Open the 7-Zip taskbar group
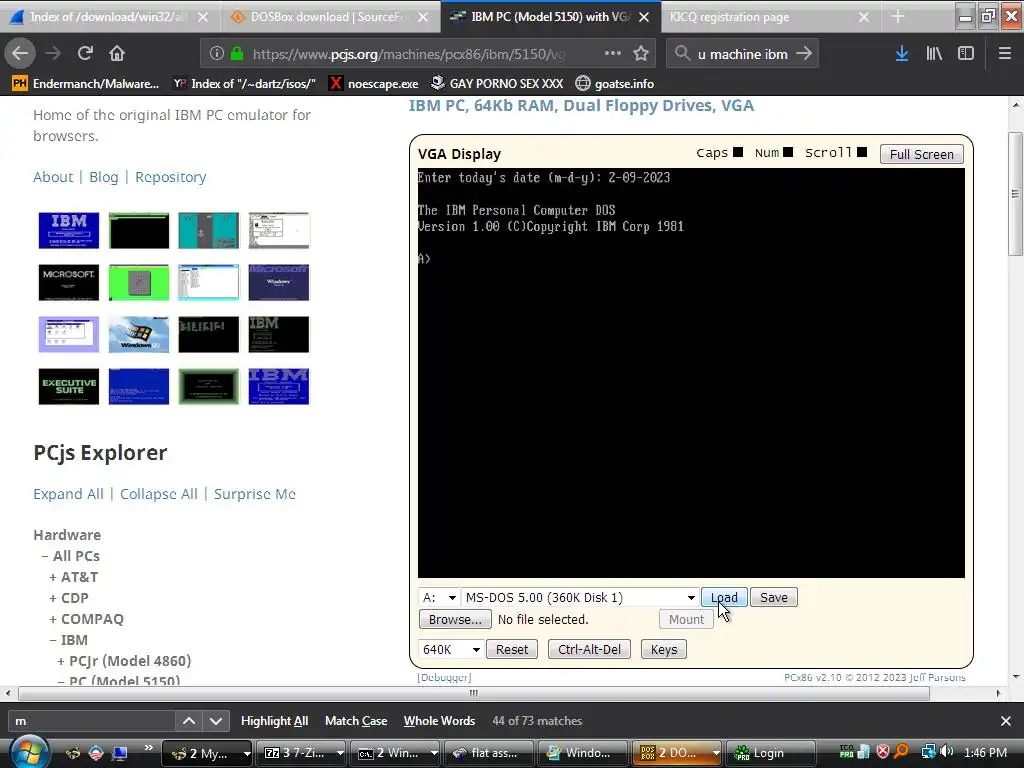Image resolution: width=1024 pixels, height=768 pixels. 302,753
